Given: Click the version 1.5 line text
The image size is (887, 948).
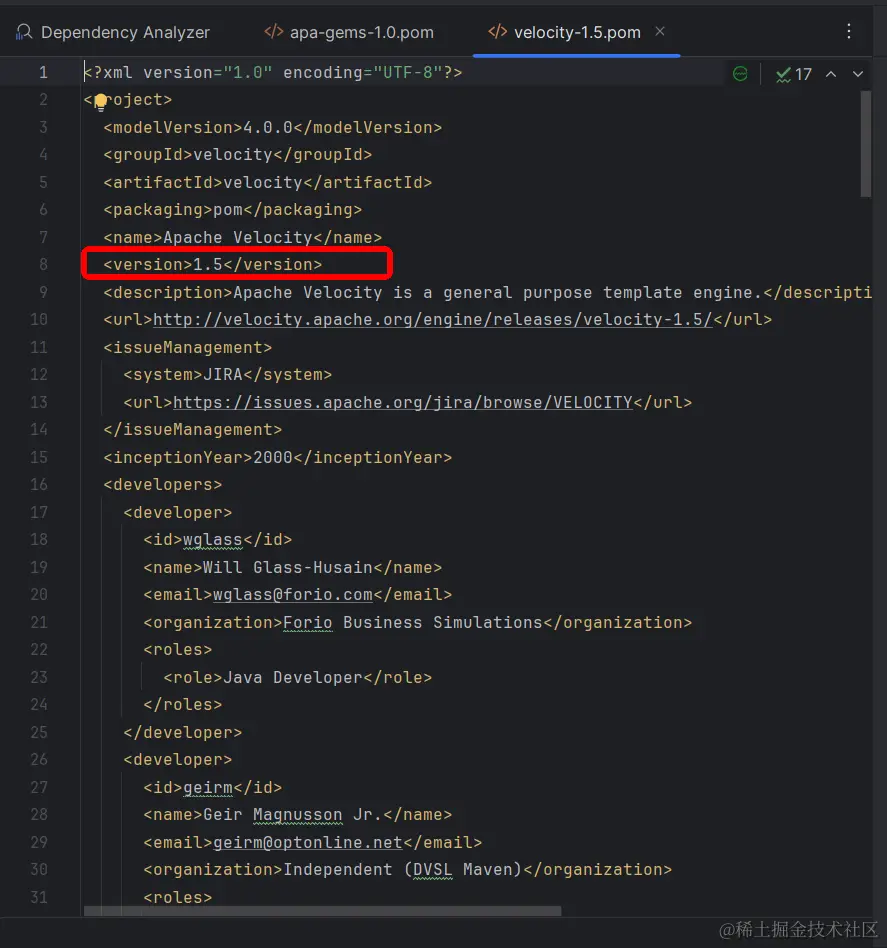Looking at the screenshot, I should click(212, 264).
